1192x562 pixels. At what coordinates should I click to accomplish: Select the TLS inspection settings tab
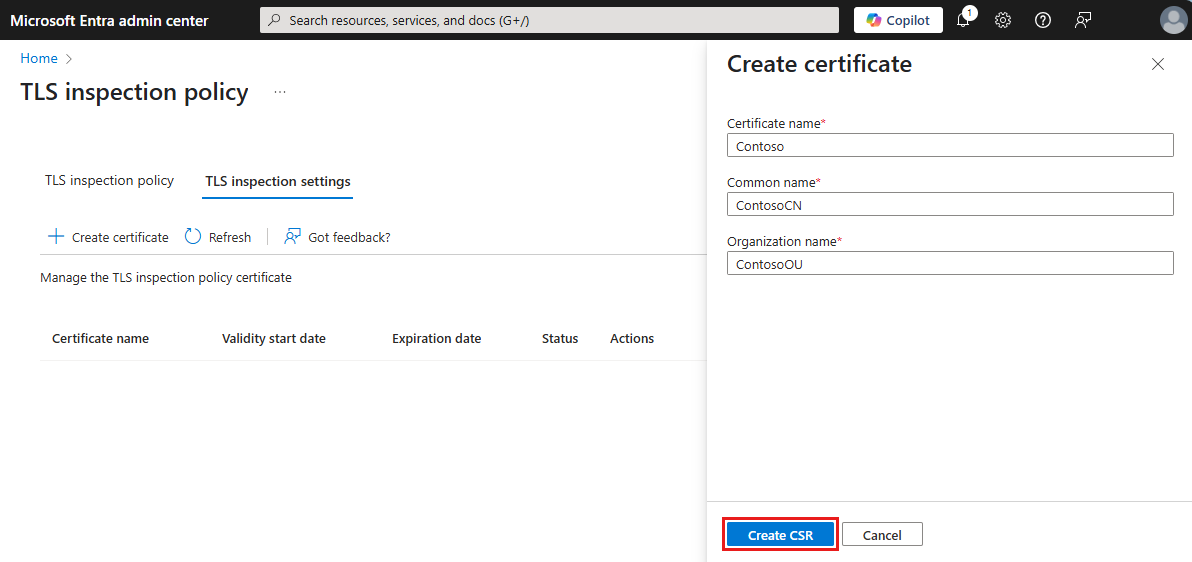[278, 181]
